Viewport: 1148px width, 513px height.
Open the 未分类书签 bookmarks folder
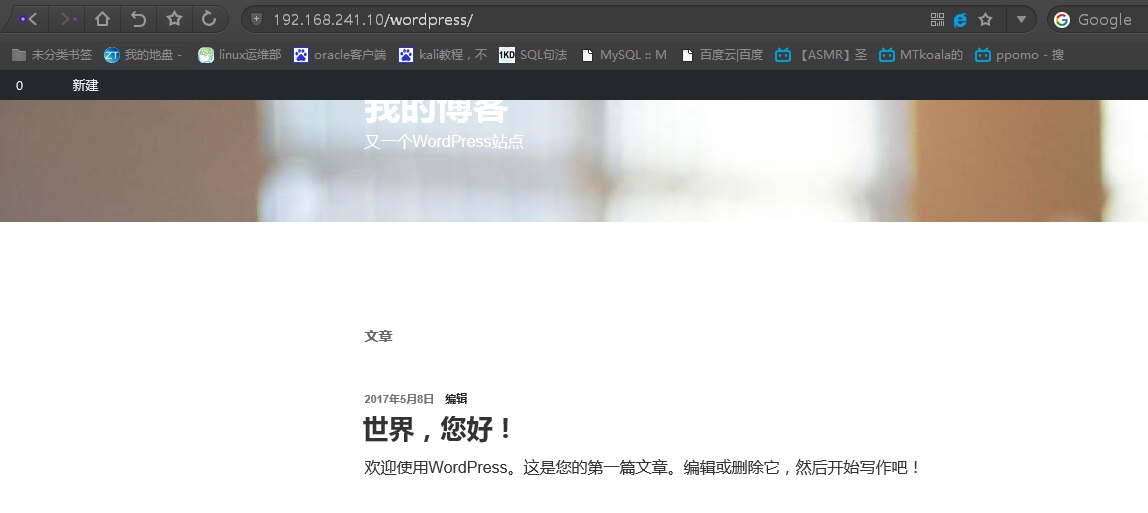[52, 55]
